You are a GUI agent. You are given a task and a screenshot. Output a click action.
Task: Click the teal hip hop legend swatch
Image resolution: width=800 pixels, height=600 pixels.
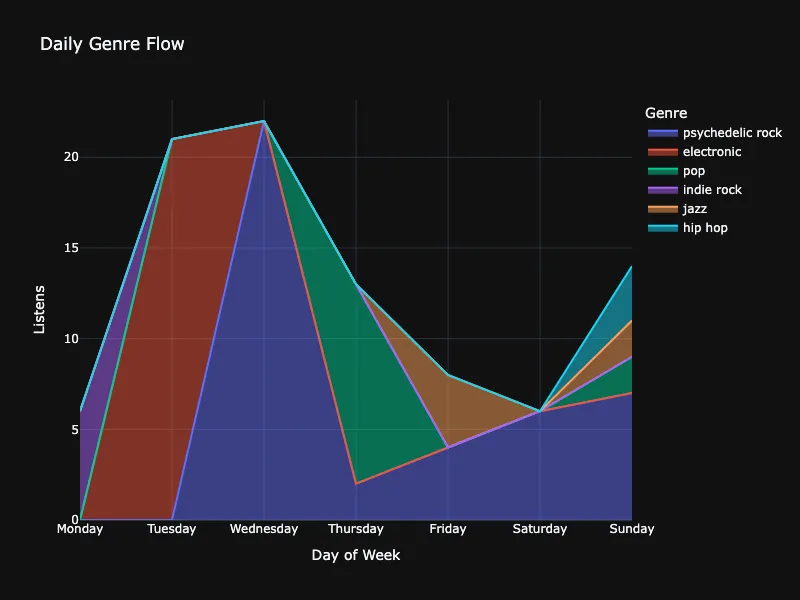click(x=662, y=228)
